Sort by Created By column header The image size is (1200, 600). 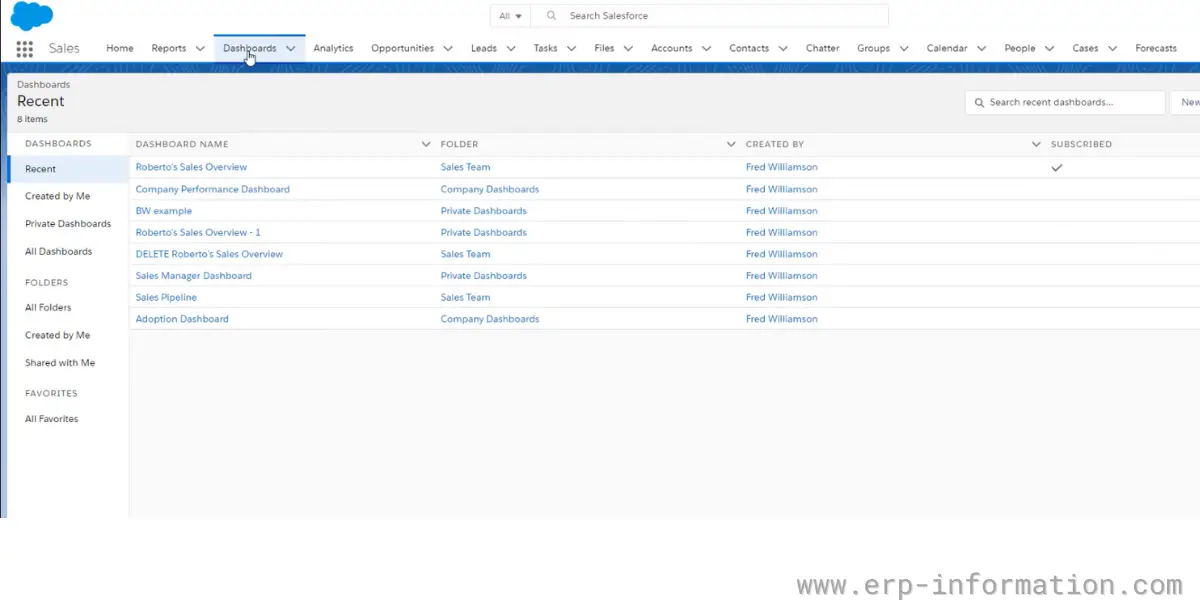tap(775, 144)
